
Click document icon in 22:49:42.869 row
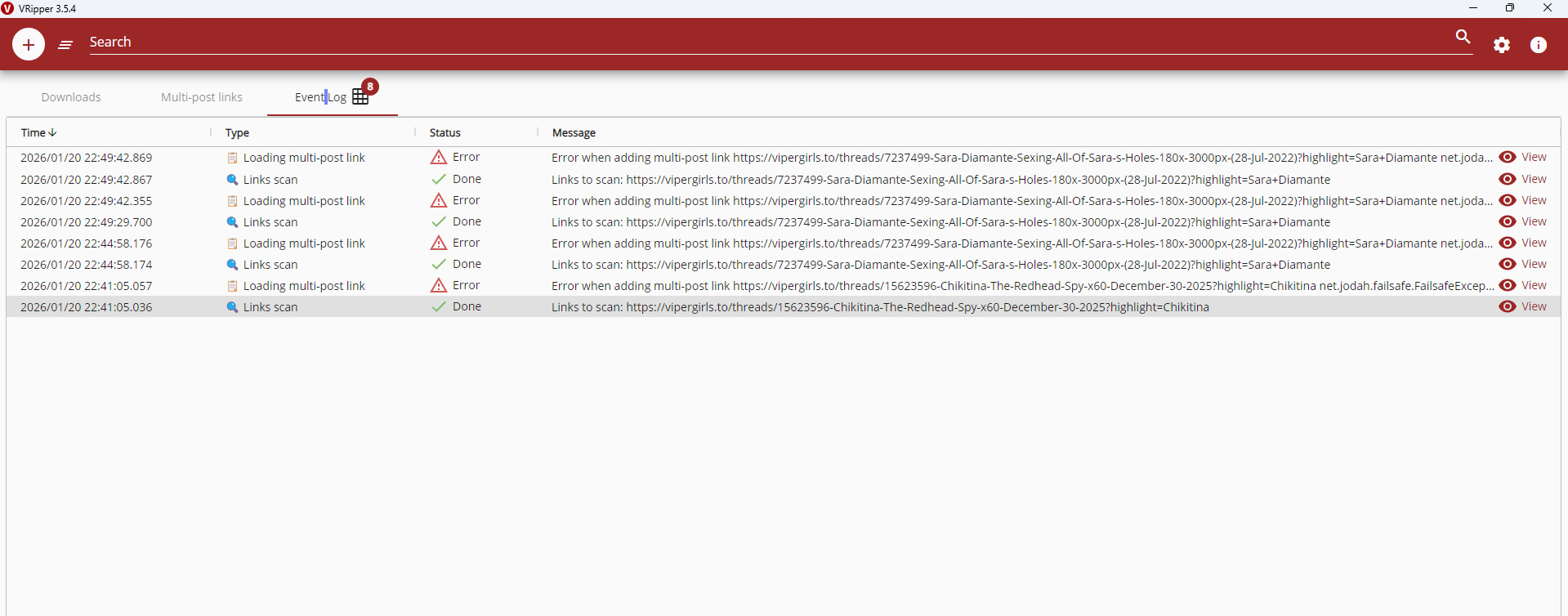232,158
